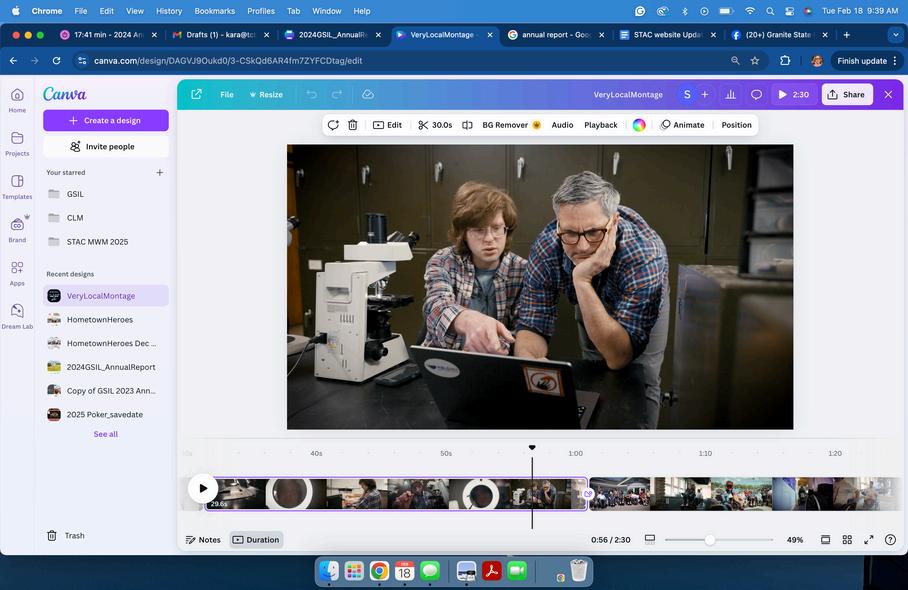Viewport: 908px width, 590px height.
Task: Open the Playback options
Action: pos(601,125)
